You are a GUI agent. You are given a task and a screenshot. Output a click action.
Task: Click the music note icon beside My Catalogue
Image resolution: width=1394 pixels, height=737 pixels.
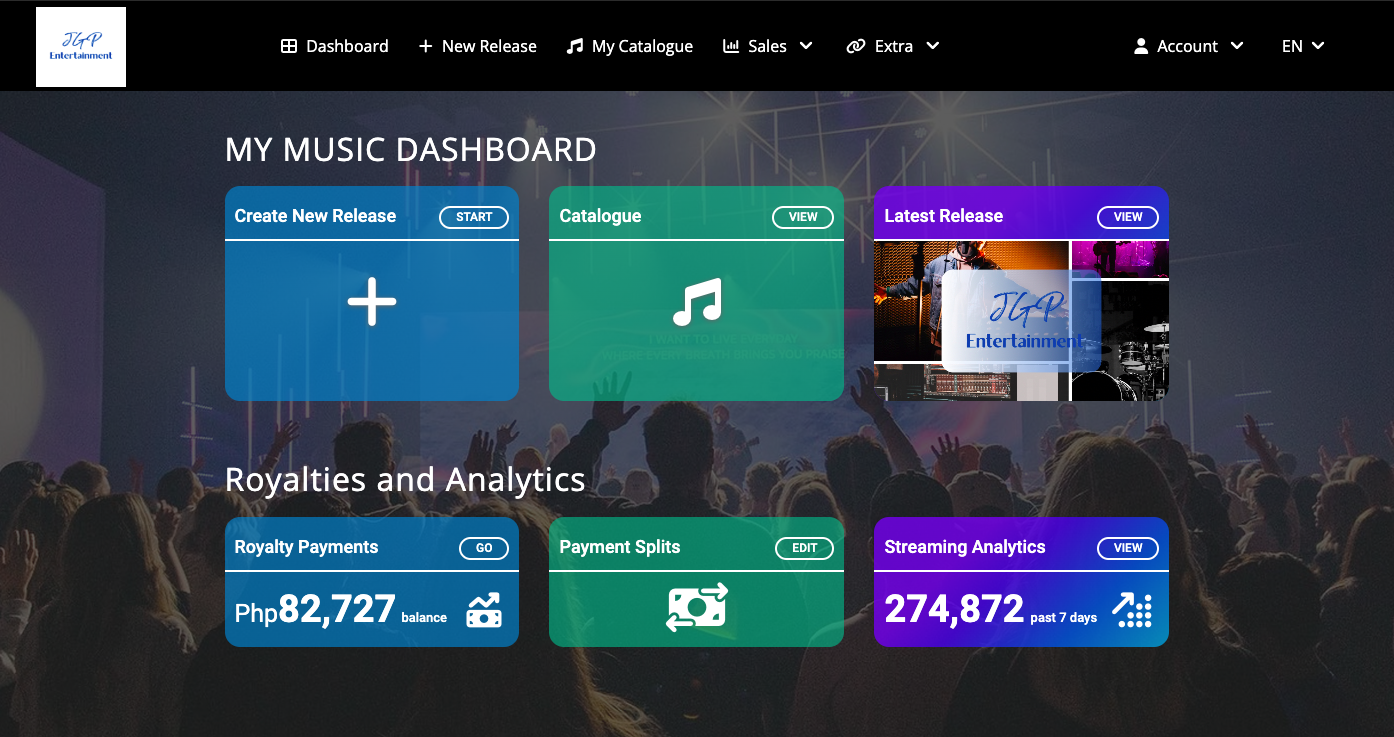(x=575, y=45)
